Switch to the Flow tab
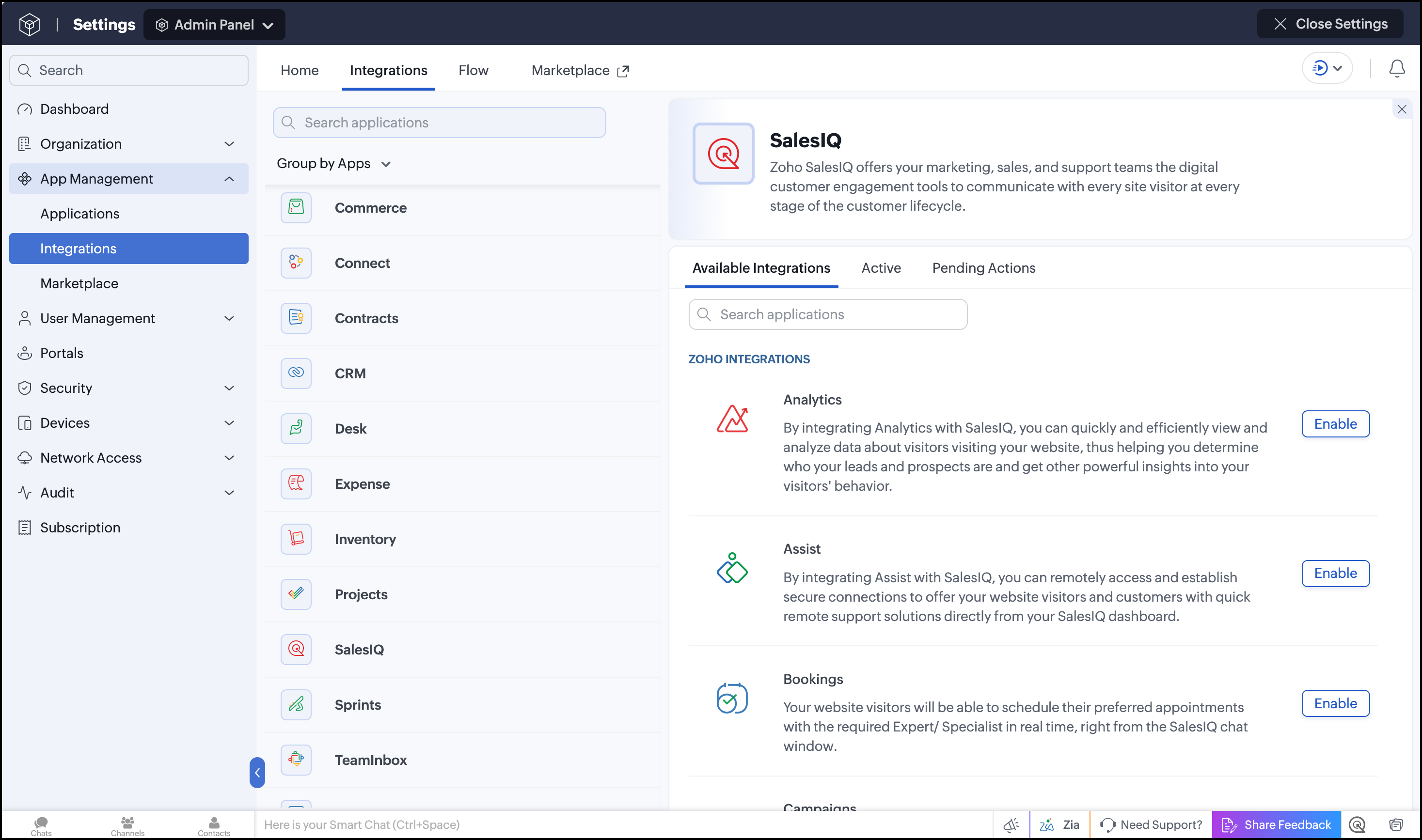 (474, 70)
